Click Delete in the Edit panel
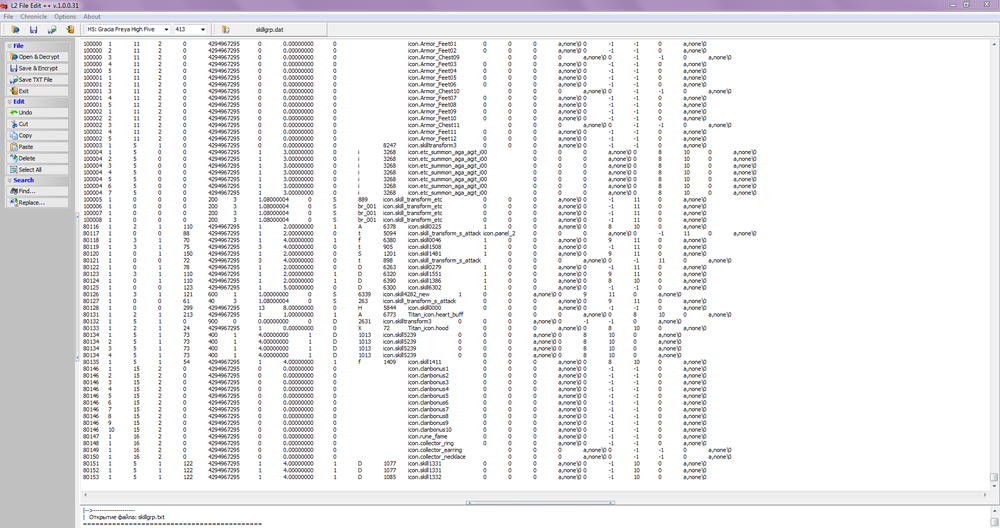1000x528 pixels. click(25, 158)
